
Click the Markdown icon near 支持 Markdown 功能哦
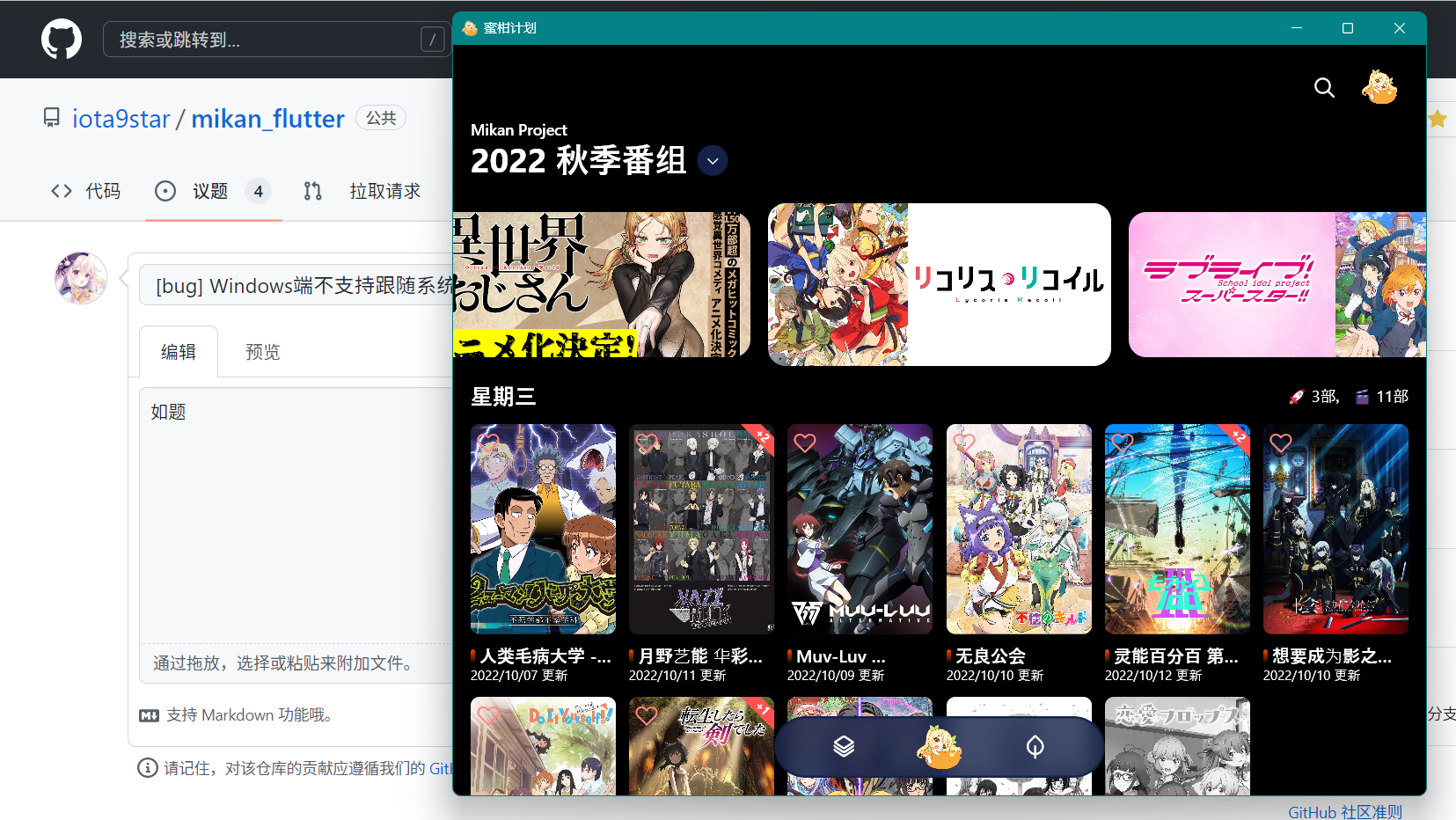tap(150, 715)
